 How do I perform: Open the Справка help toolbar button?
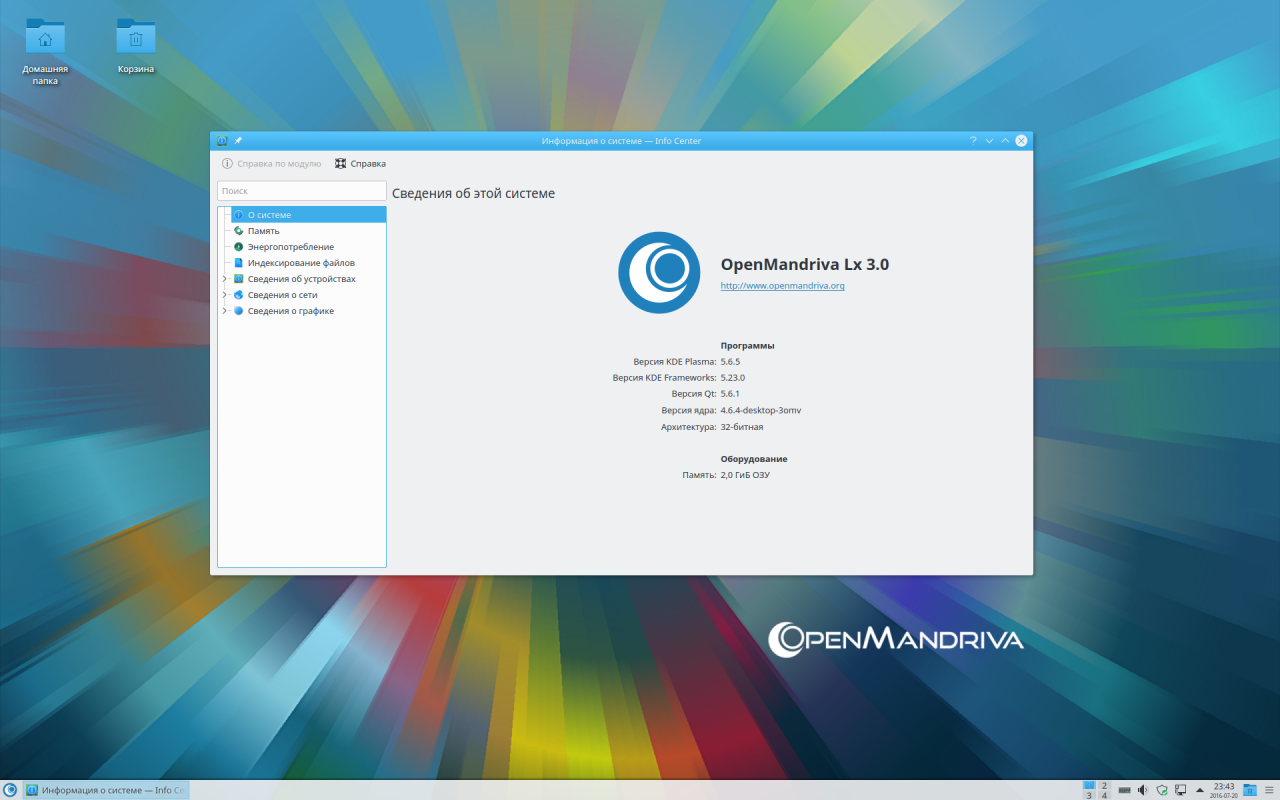360,163
